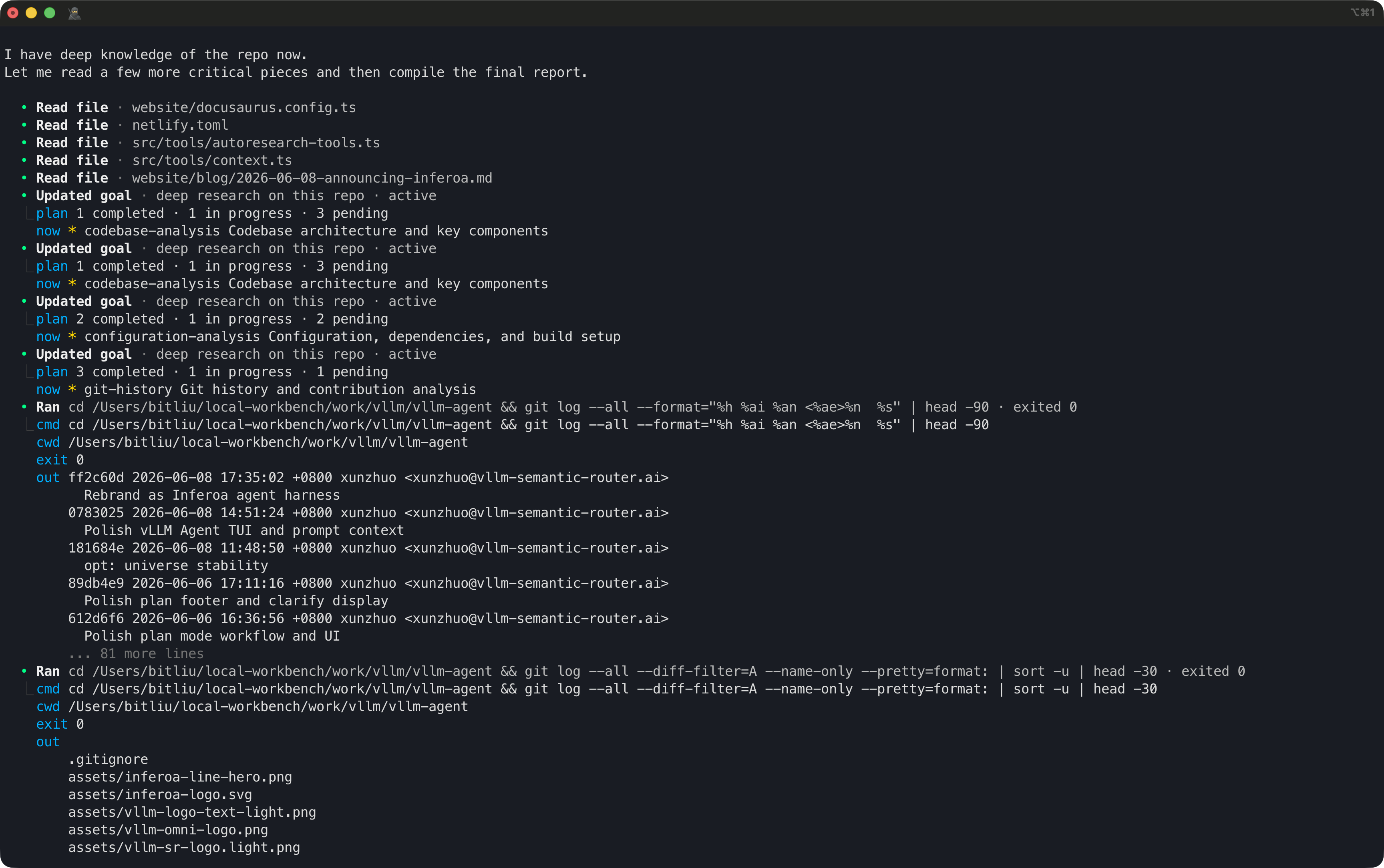The height and width of the screenshot is (868, 1384).
Task: Click the ninja icon in the title bar
Action: 74,13
